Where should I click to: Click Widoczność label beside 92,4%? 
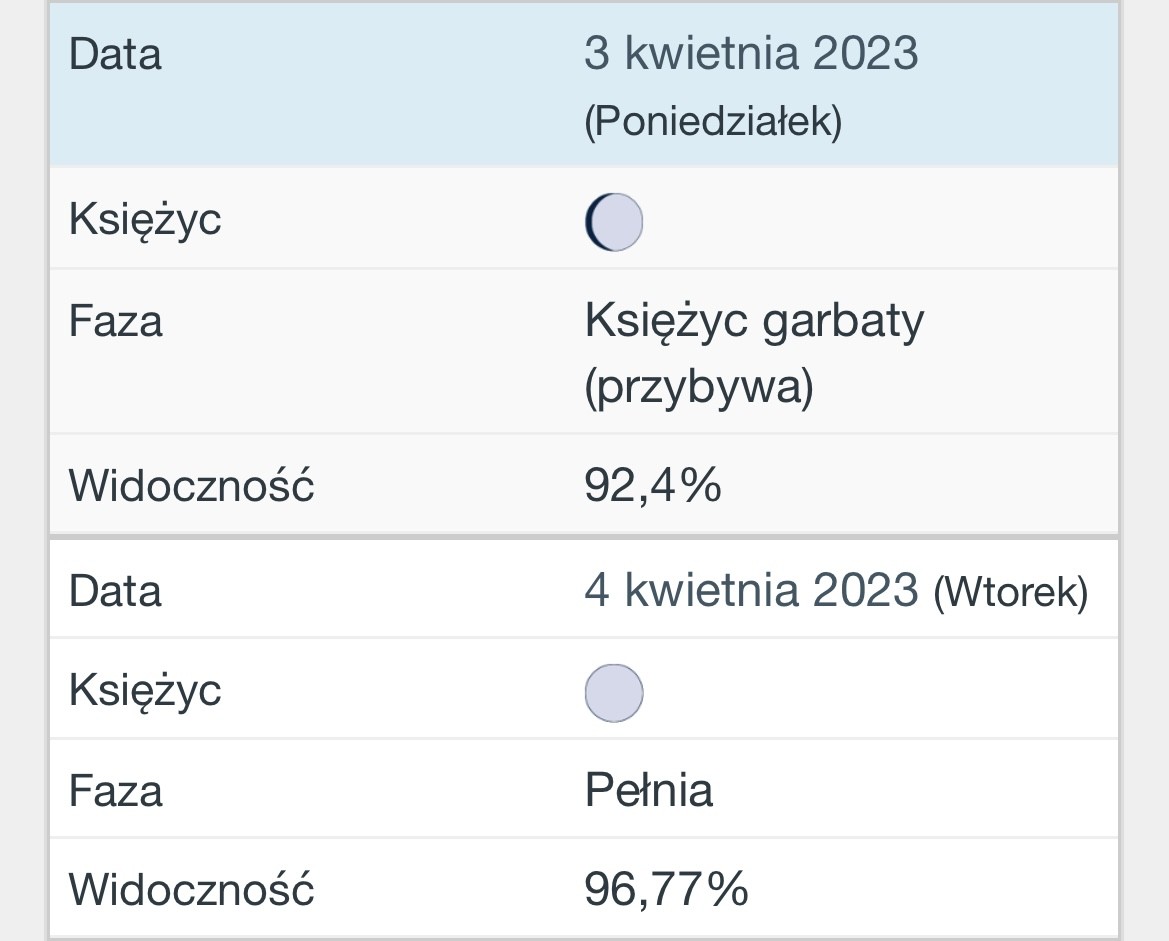pyautogui.click(x=191, y=486)
